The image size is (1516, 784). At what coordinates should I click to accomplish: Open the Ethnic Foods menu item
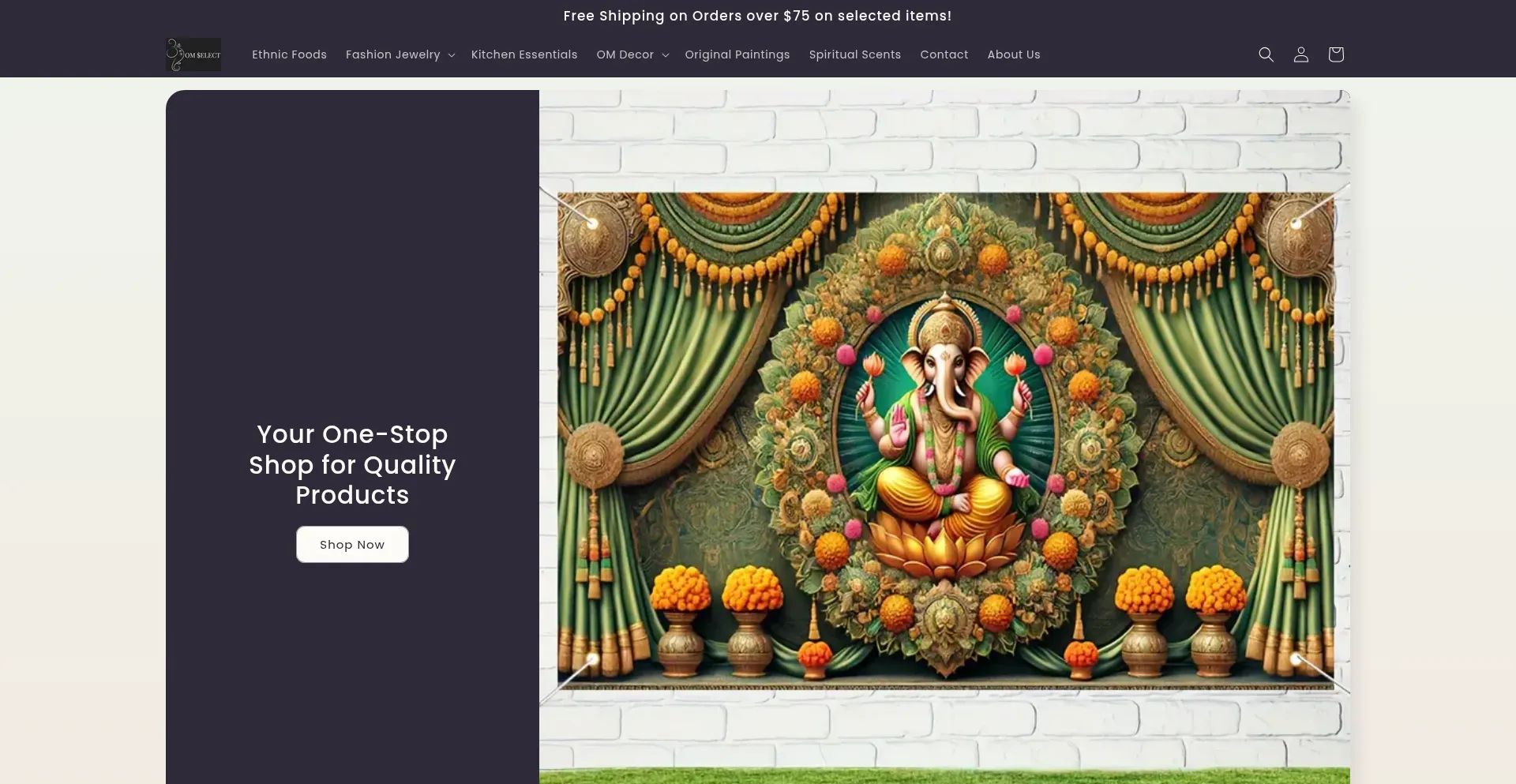(x=289, y=54)
